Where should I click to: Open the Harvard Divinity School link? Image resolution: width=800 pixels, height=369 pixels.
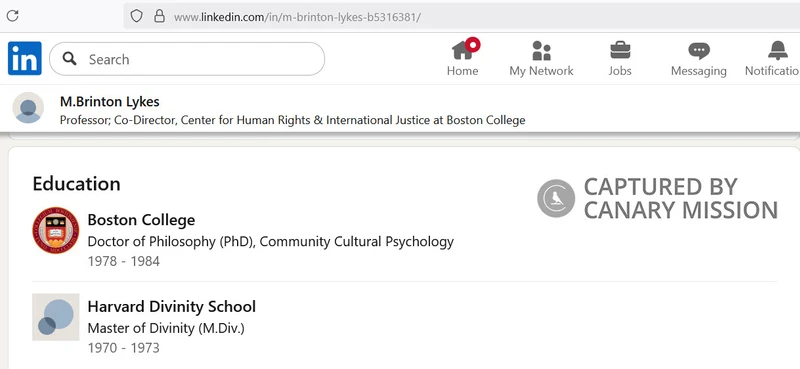tap(171, 307)
